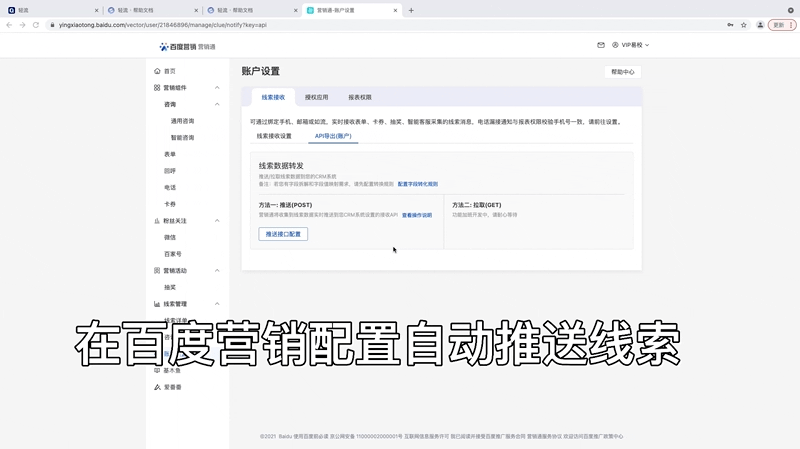This screenshot has height=449, width=800.
Task: Go back with the browser back arrow
Action: (x=9, y=24)
